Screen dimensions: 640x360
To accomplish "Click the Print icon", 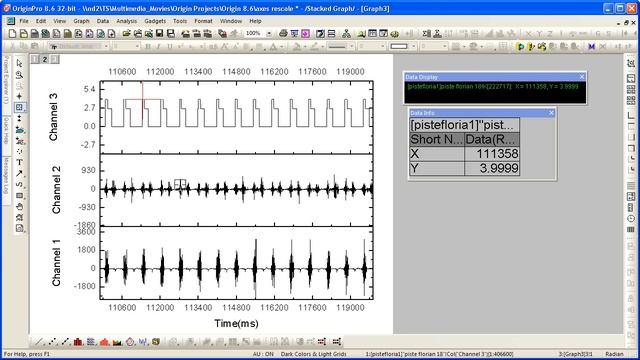I will click(283, 33).
